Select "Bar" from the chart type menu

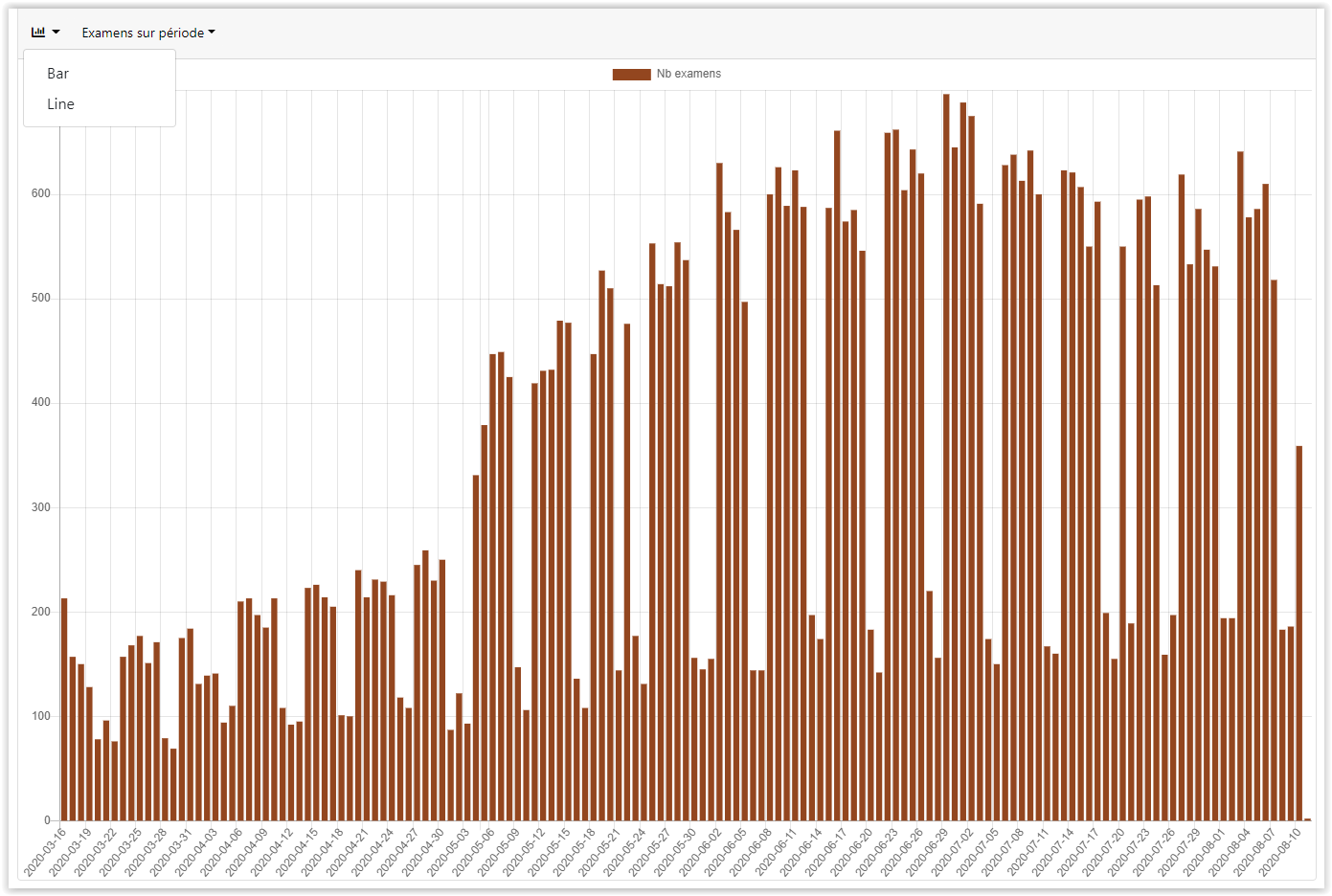(x=58, y=74)
